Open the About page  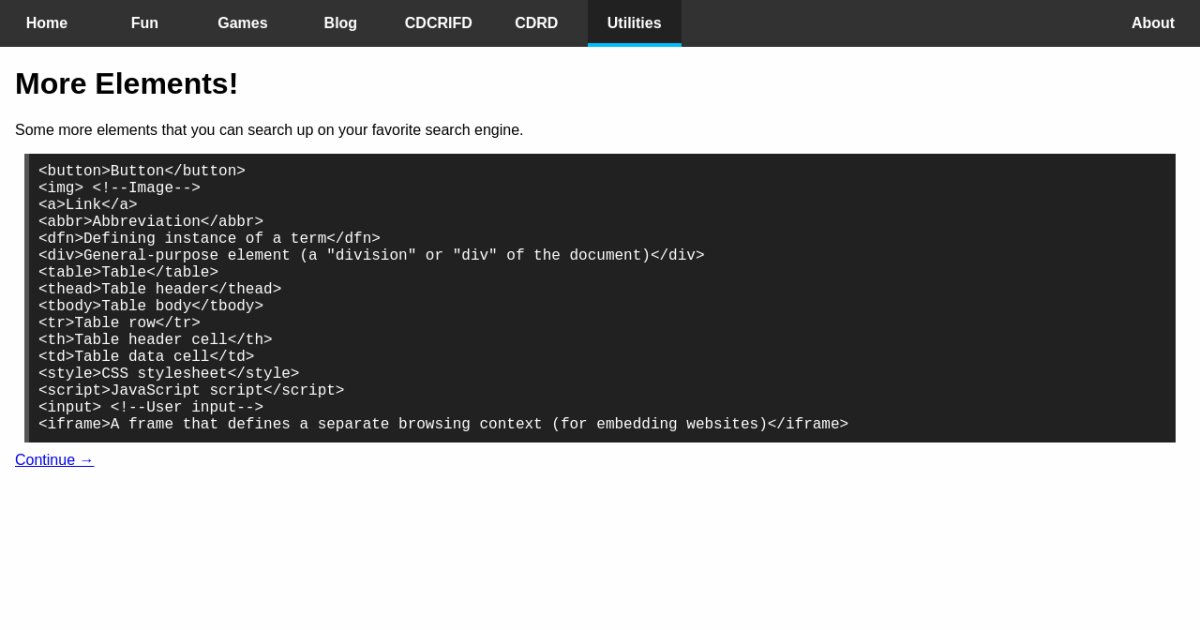point(1152,23)
